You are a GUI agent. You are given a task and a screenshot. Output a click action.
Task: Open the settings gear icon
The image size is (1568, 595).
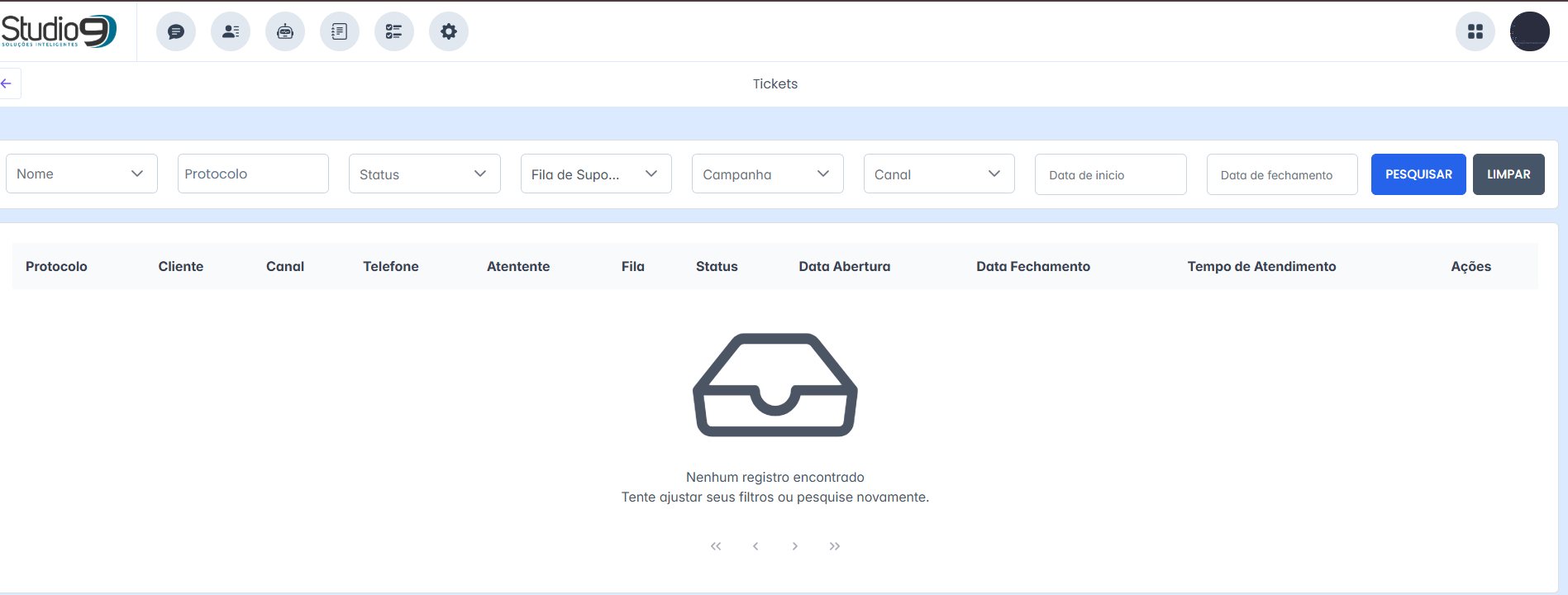click(449, 31)
